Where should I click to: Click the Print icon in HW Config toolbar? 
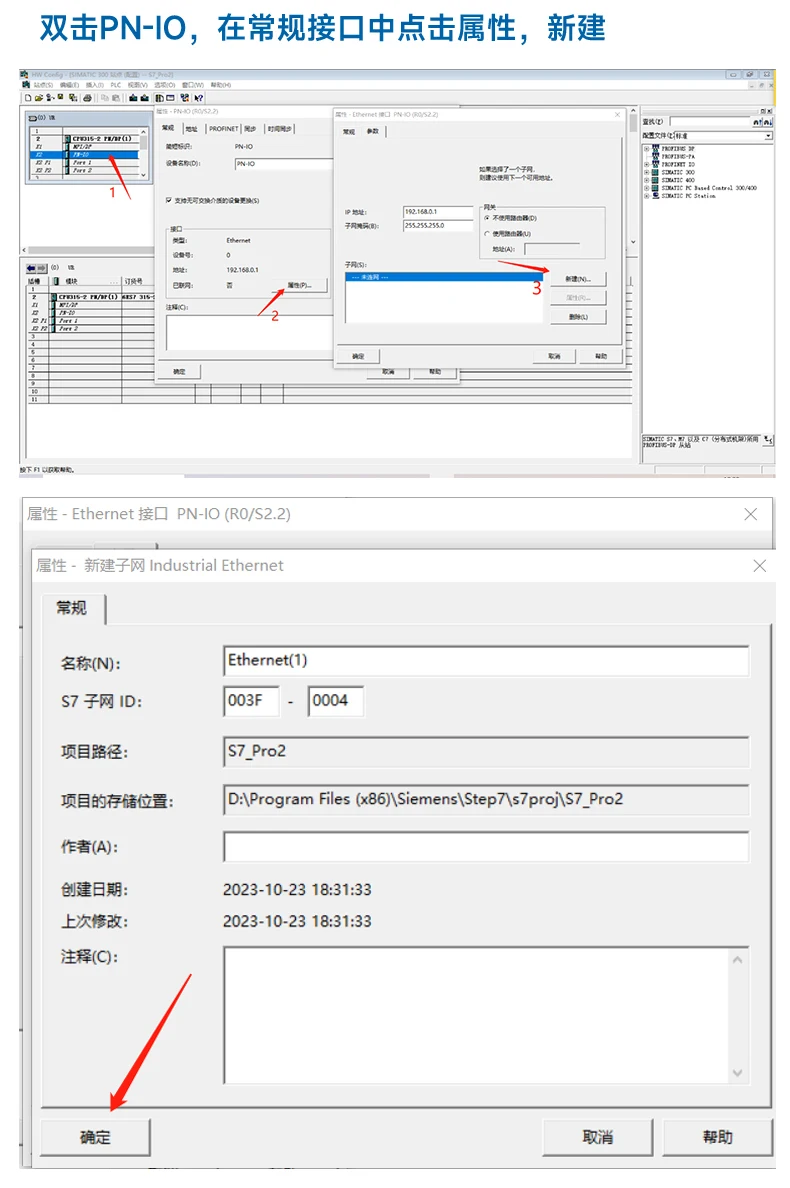(88, 97)
